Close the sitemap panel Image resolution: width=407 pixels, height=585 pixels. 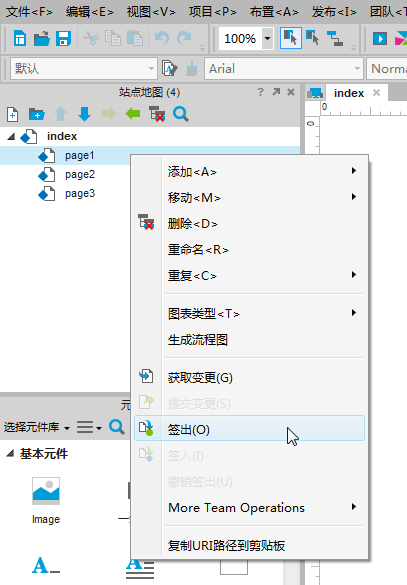pos(291,92)
